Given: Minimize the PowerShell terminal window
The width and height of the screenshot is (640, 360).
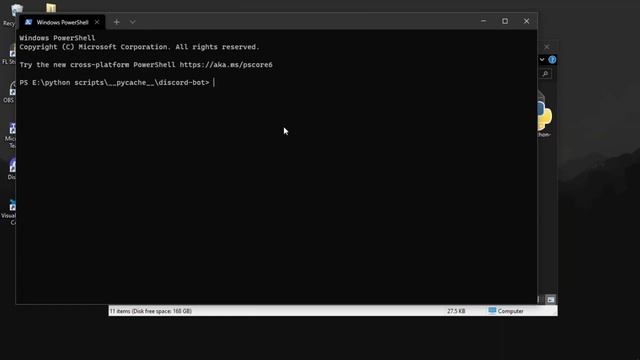Looking at the screenshot, I should click(484, 21).
